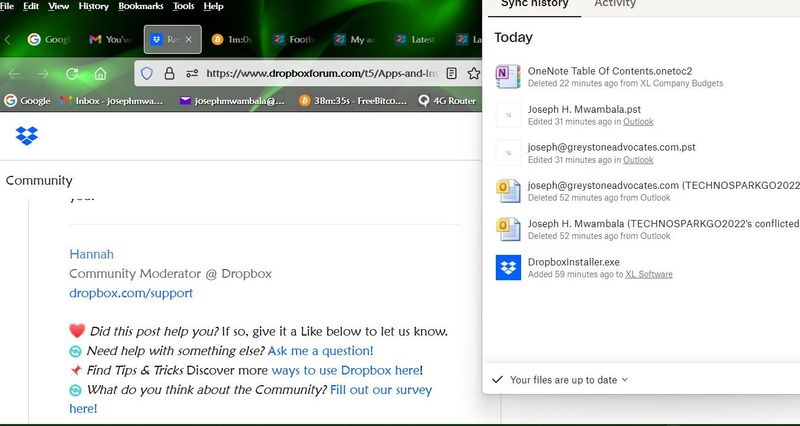Follow the dropbox.com/support link
The height and width of the screenshot is (426, 800).
coord(130,293)
